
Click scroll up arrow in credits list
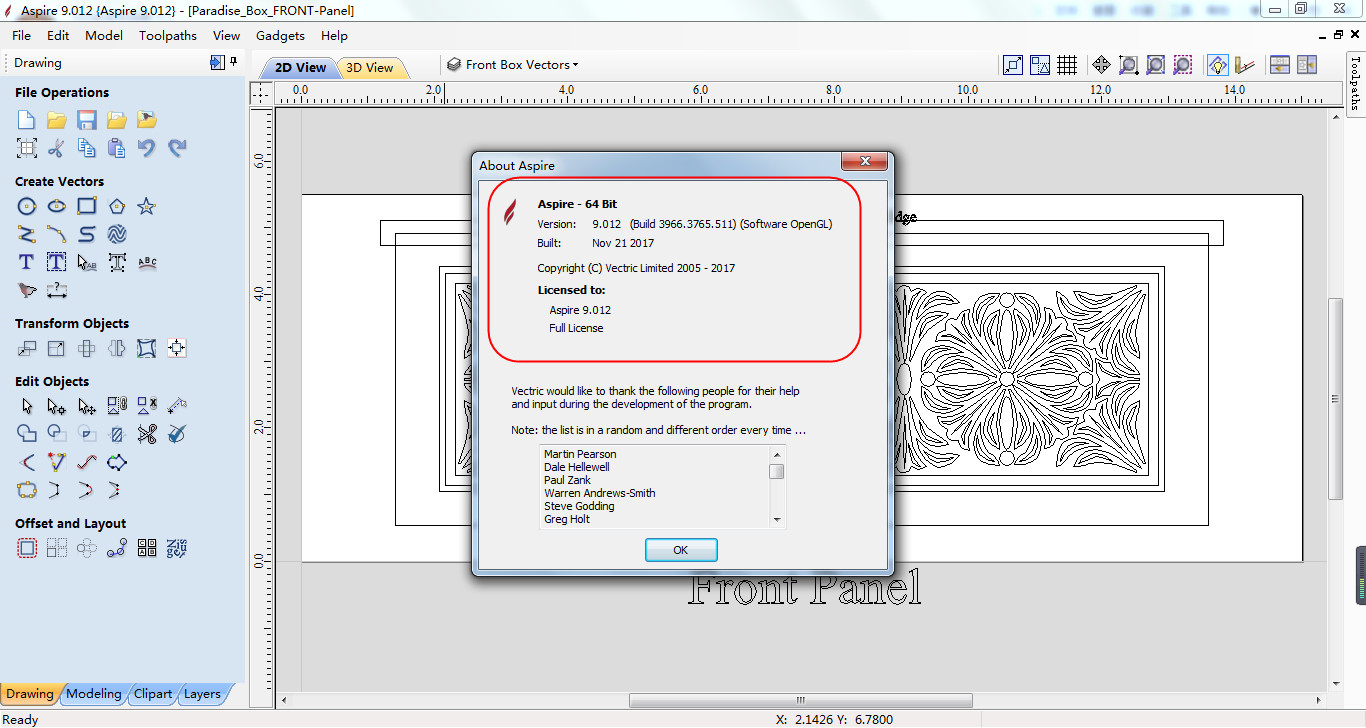[776, 454]
